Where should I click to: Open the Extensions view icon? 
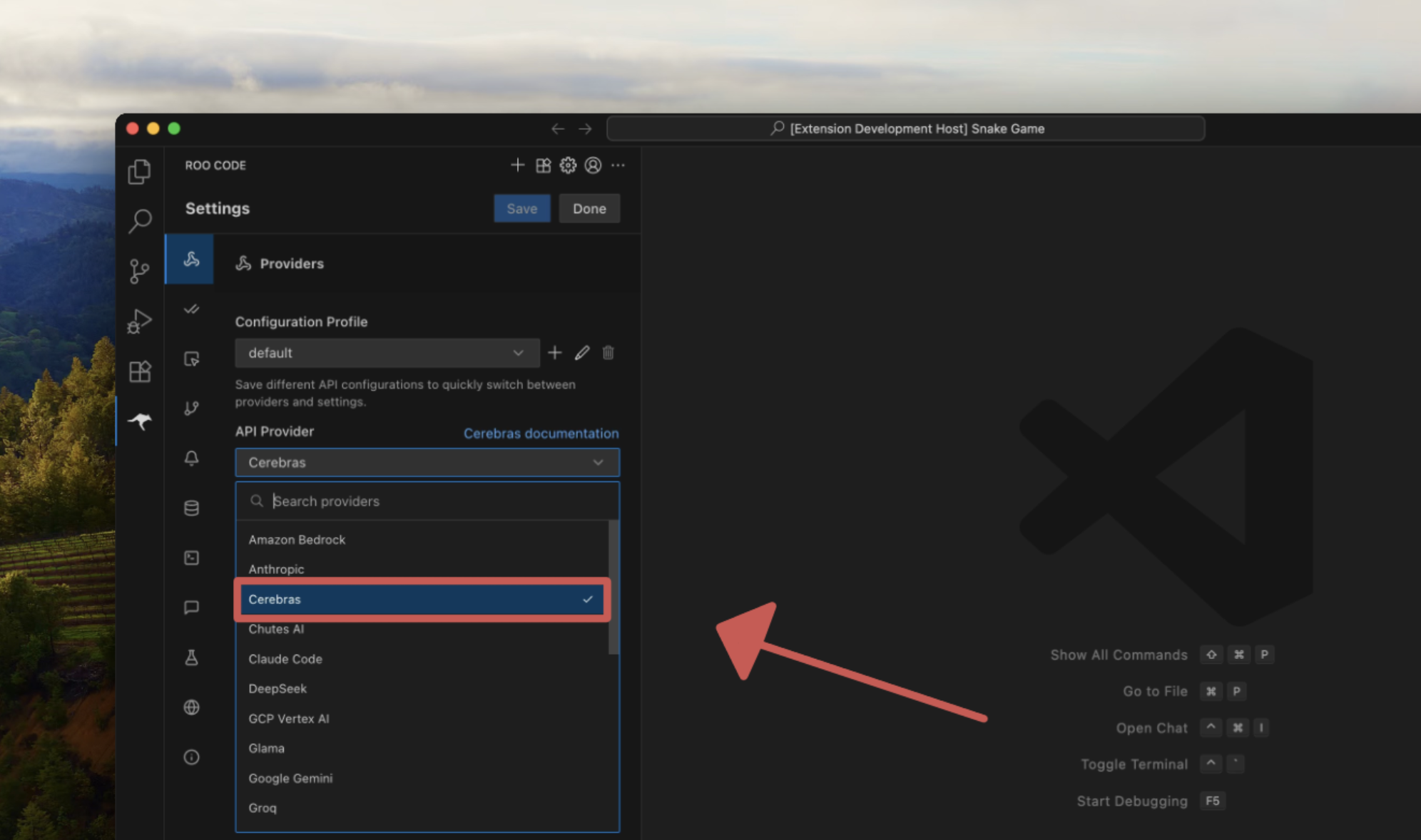click(140, 372)
